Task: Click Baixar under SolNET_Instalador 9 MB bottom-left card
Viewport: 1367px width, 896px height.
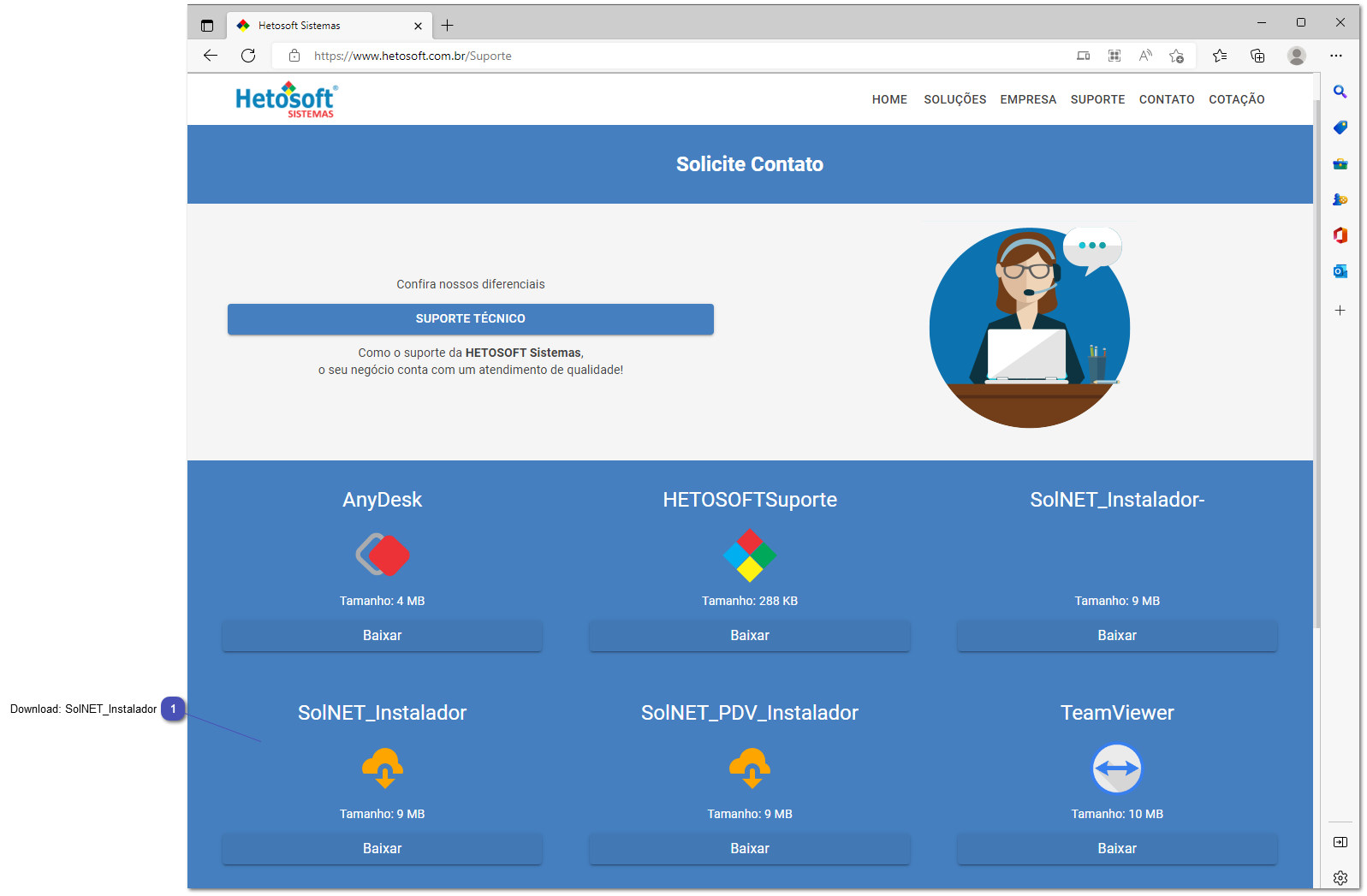Action: click(x=383, y=848)
